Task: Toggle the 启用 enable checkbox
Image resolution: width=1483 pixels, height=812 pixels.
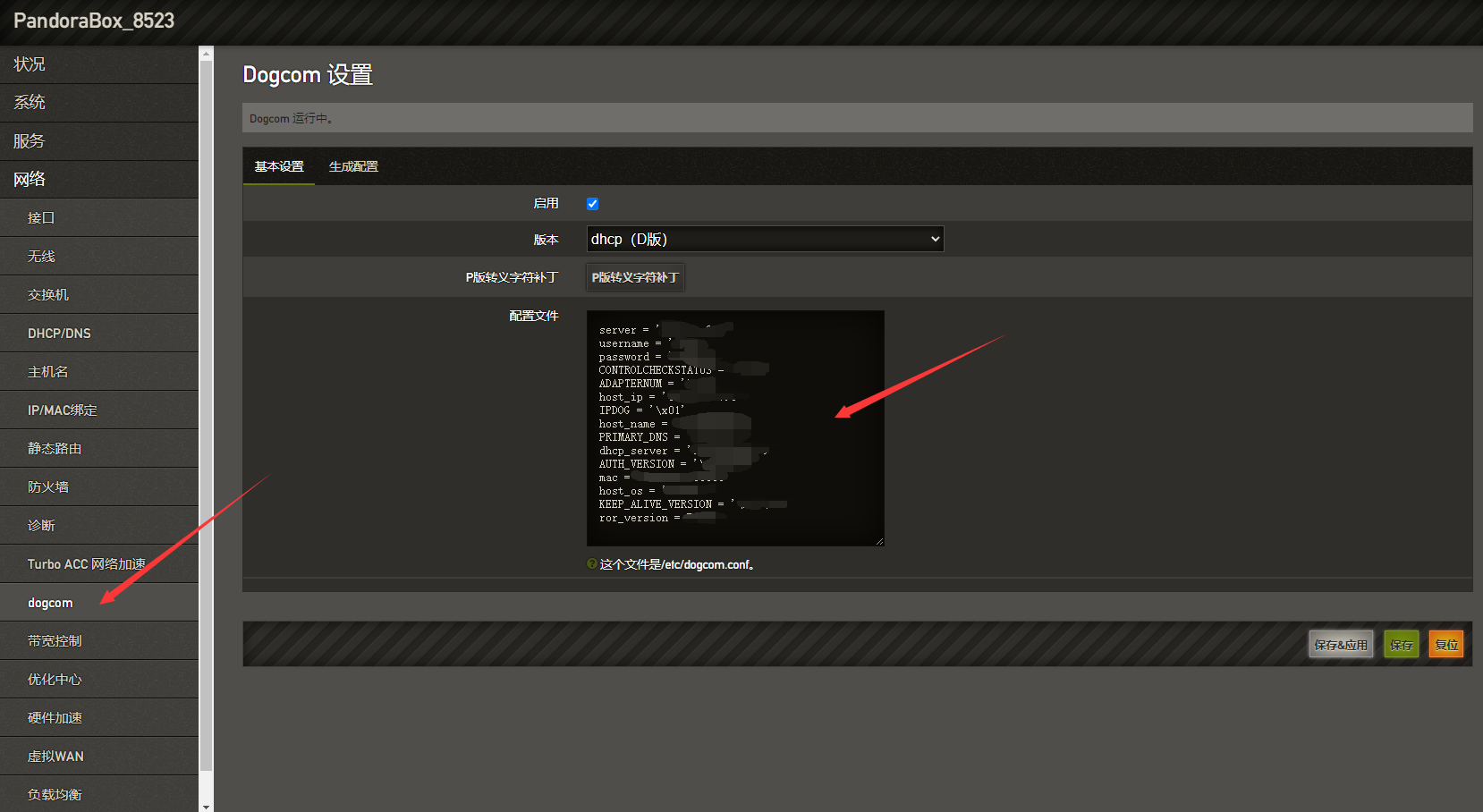Action: click(x=592, y=204)
